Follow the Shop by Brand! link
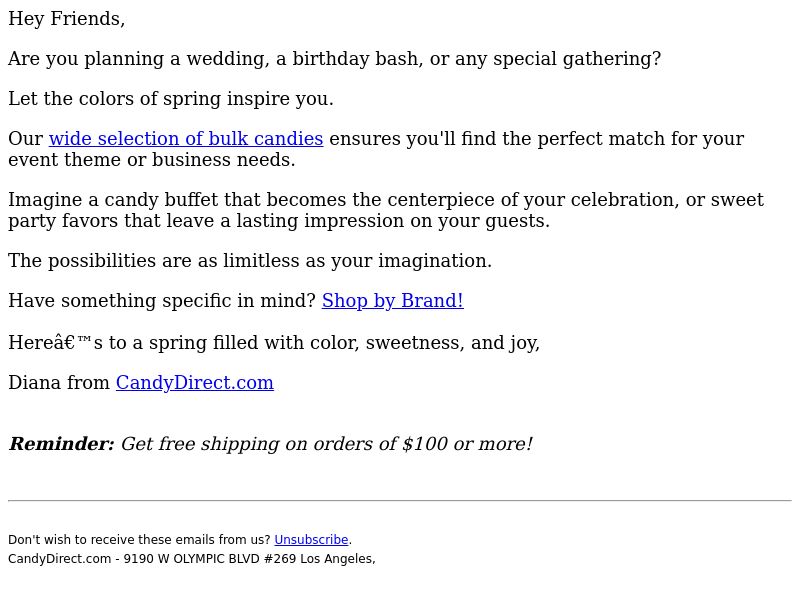Screen dimensions: 800x600 click(x=392, y=301)
